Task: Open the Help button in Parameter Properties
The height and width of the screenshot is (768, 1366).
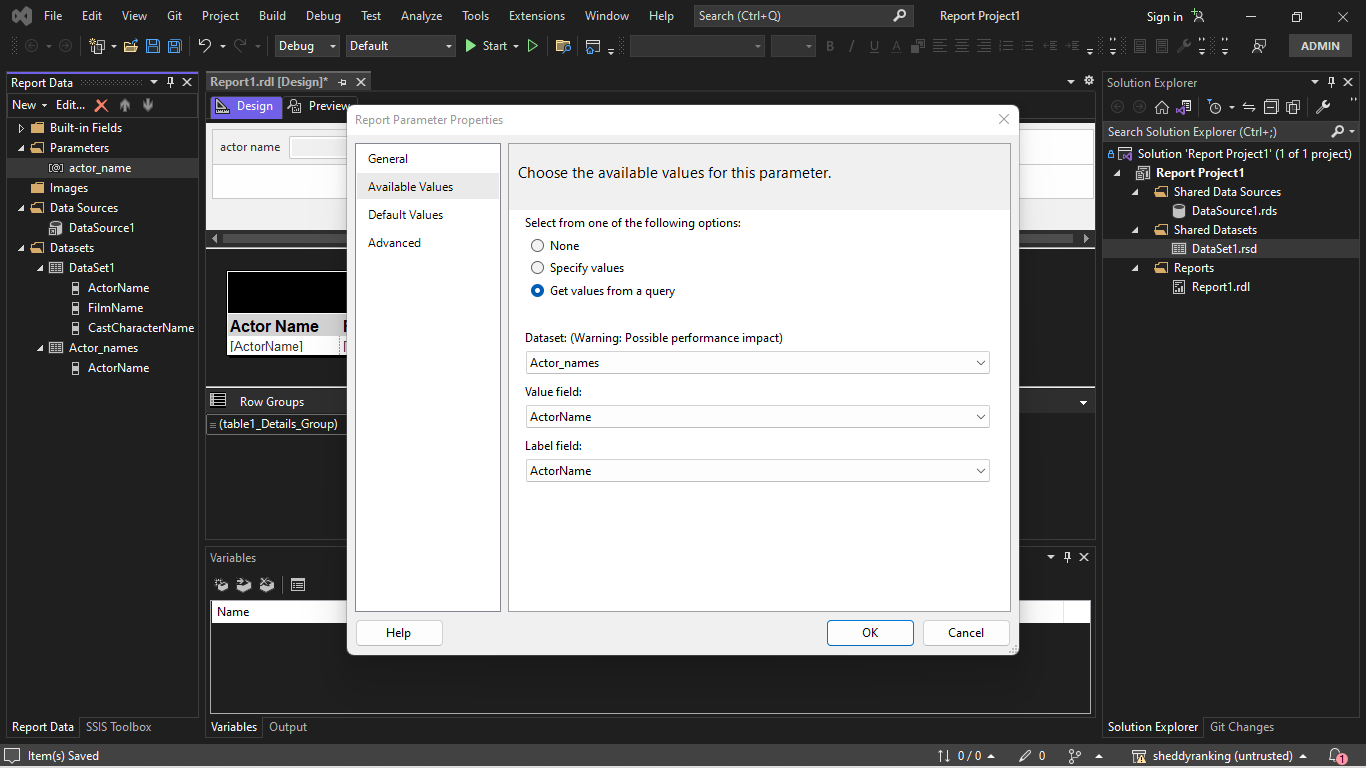Action: (398, 632)
